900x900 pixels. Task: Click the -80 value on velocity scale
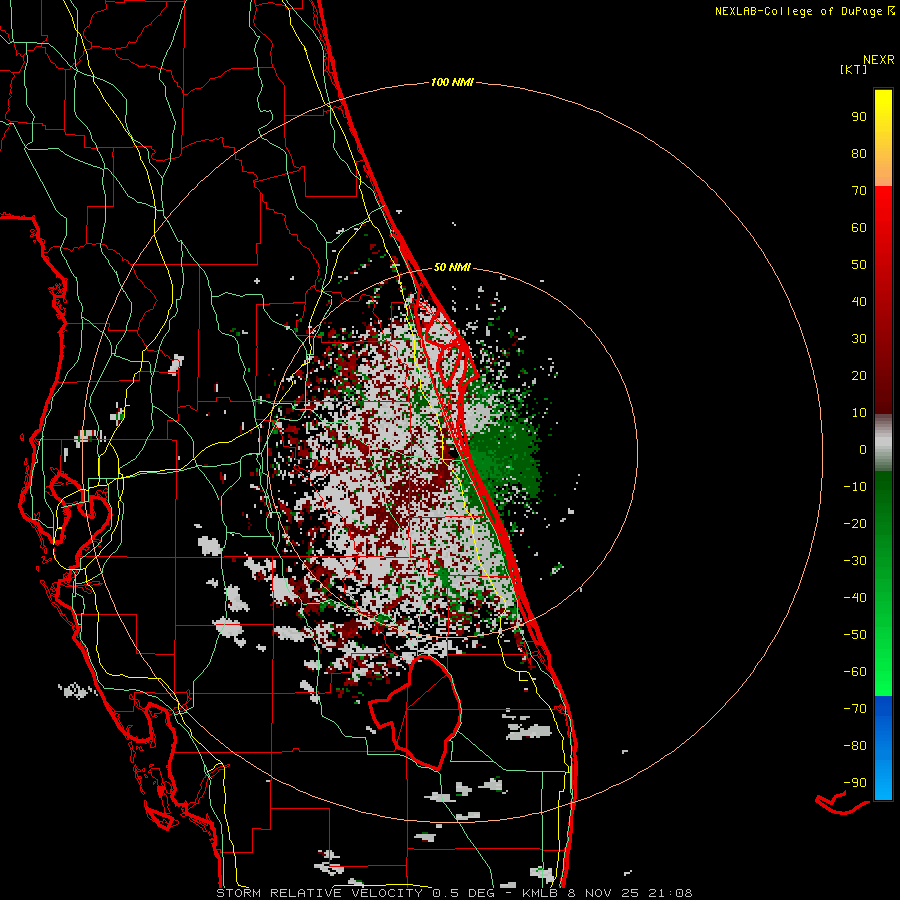click(855, 746)
